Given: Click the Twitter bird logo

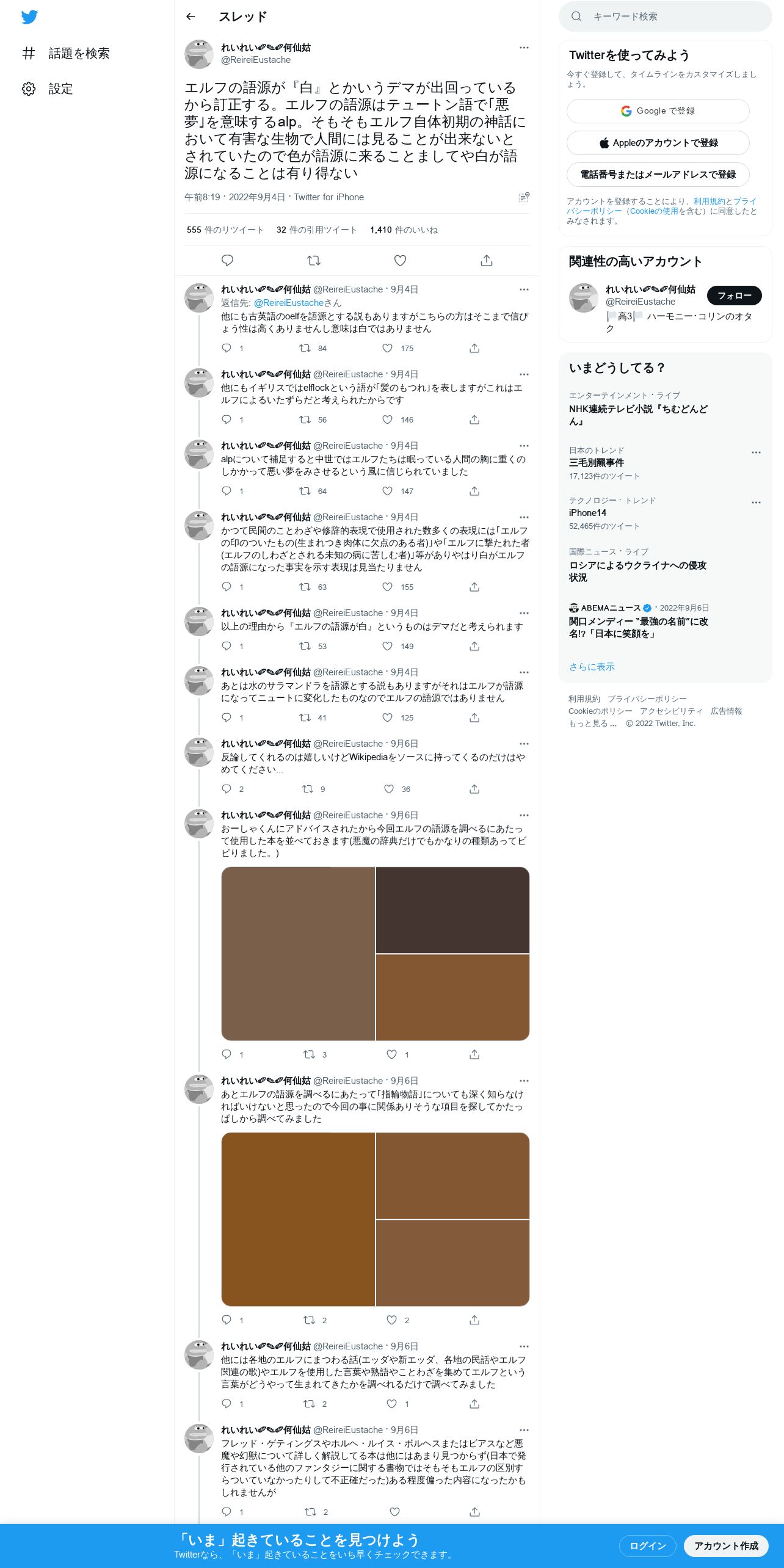Looking at the screenshot, I should [x=29, y=17].
